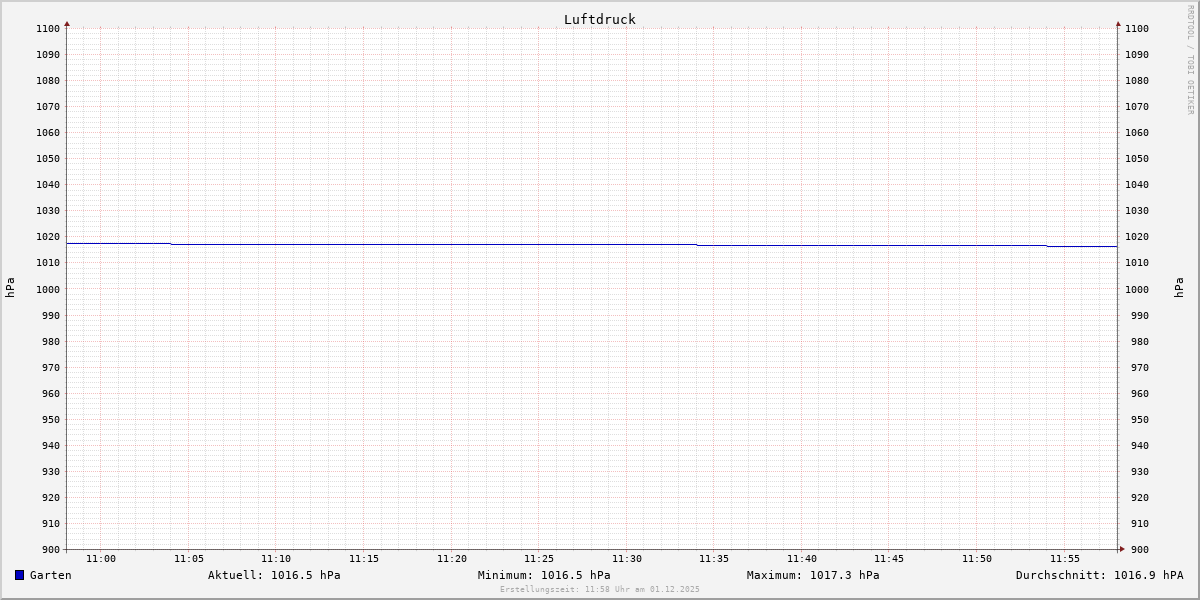Viewport: 1200px width, 600px height.
Task: Click the 11:00 time axis label
Action: pyautogui.click(x=101, y=559)
